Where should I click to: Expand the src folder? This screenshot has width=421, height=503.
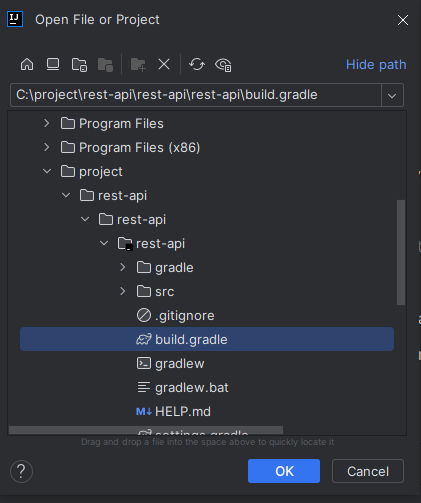(x=123, y=292)
